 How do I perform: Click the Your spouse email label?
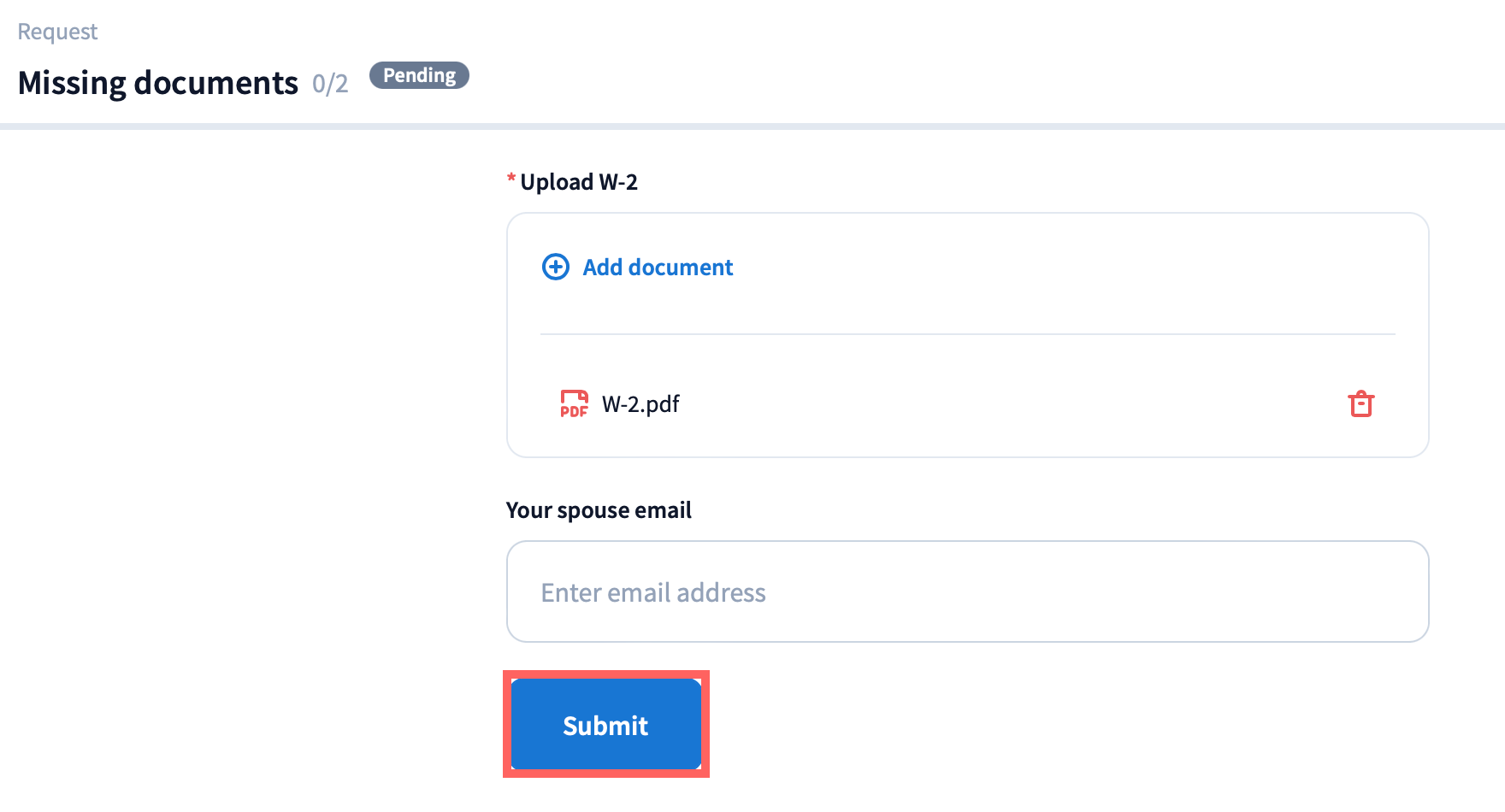tap(599, 510)
